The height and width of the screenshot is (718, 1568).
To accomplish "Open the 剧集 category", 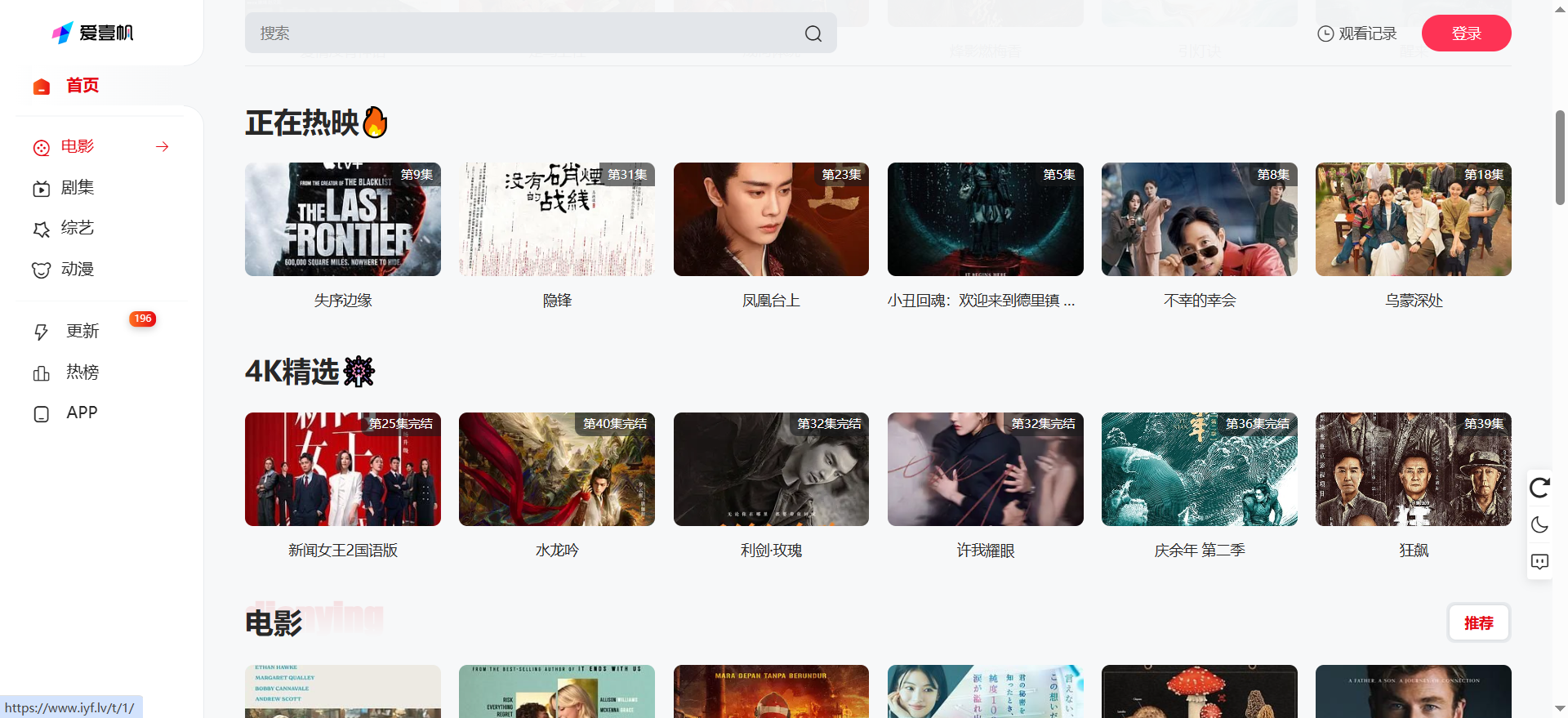I will pos(78,188).
